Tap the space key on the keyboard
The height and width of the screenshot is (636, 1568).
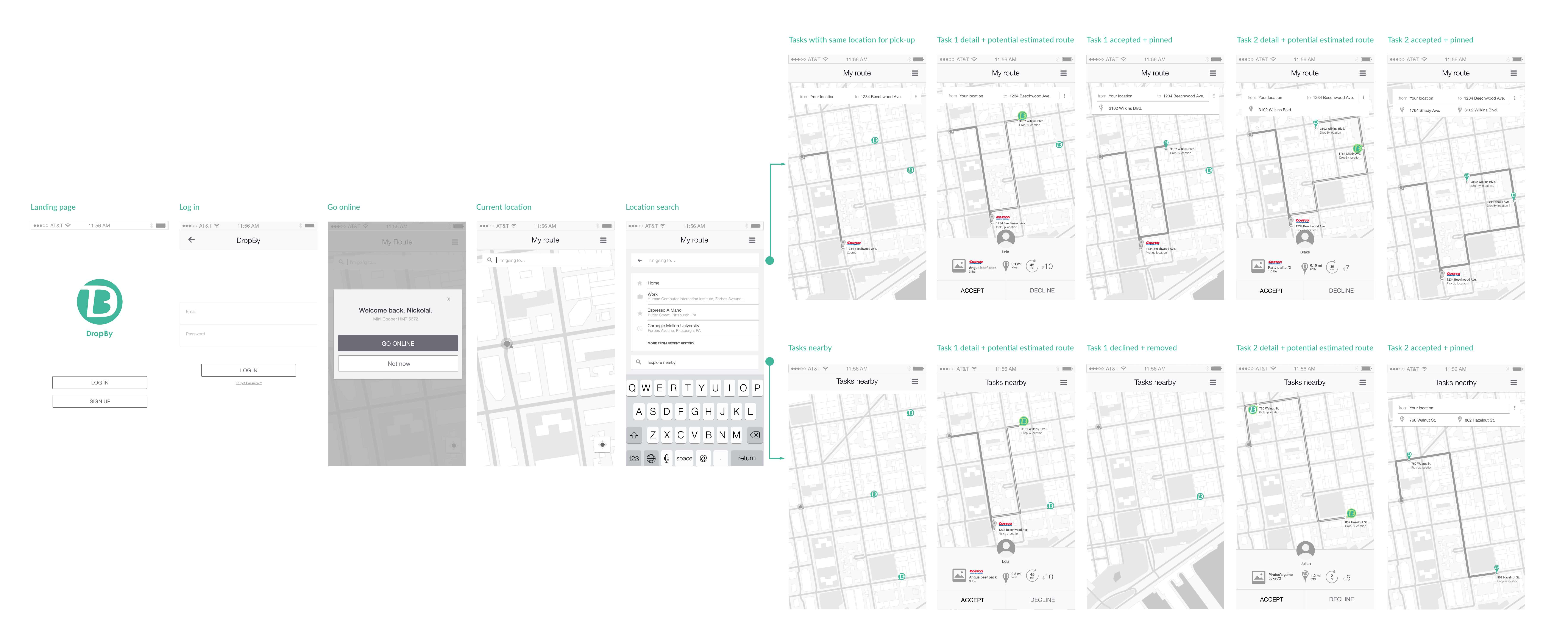pos(684,458)
